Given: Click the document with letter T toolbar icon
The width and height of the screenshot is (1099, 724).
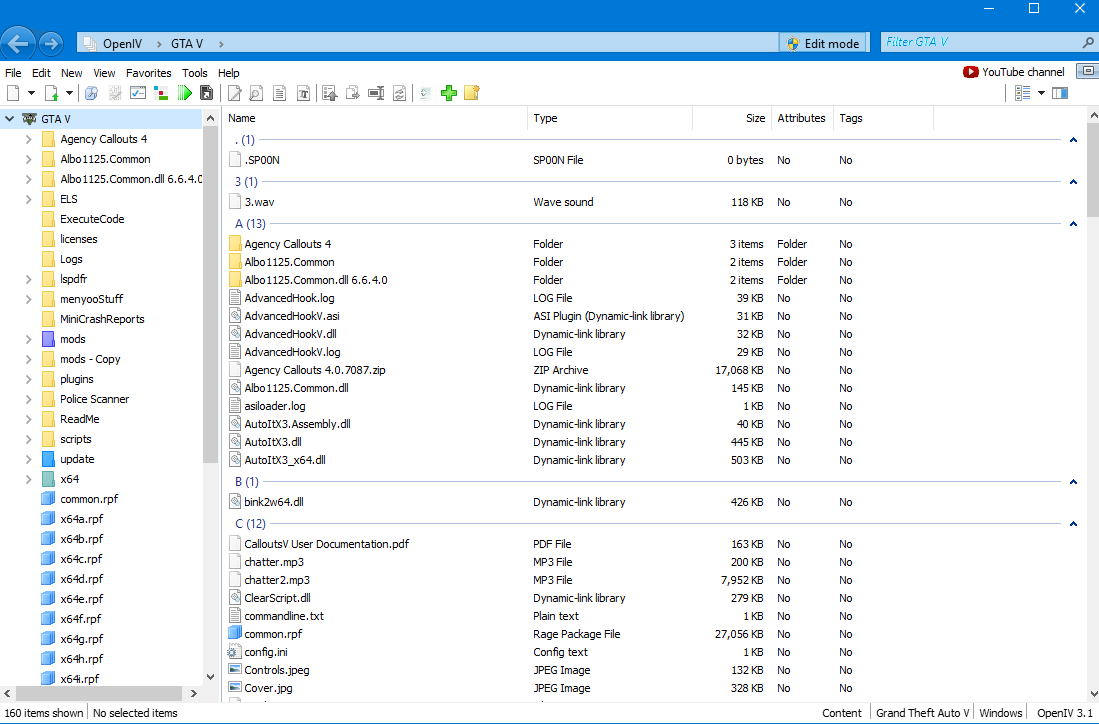Looking at the screenshot, I should (x=303, y=93).
